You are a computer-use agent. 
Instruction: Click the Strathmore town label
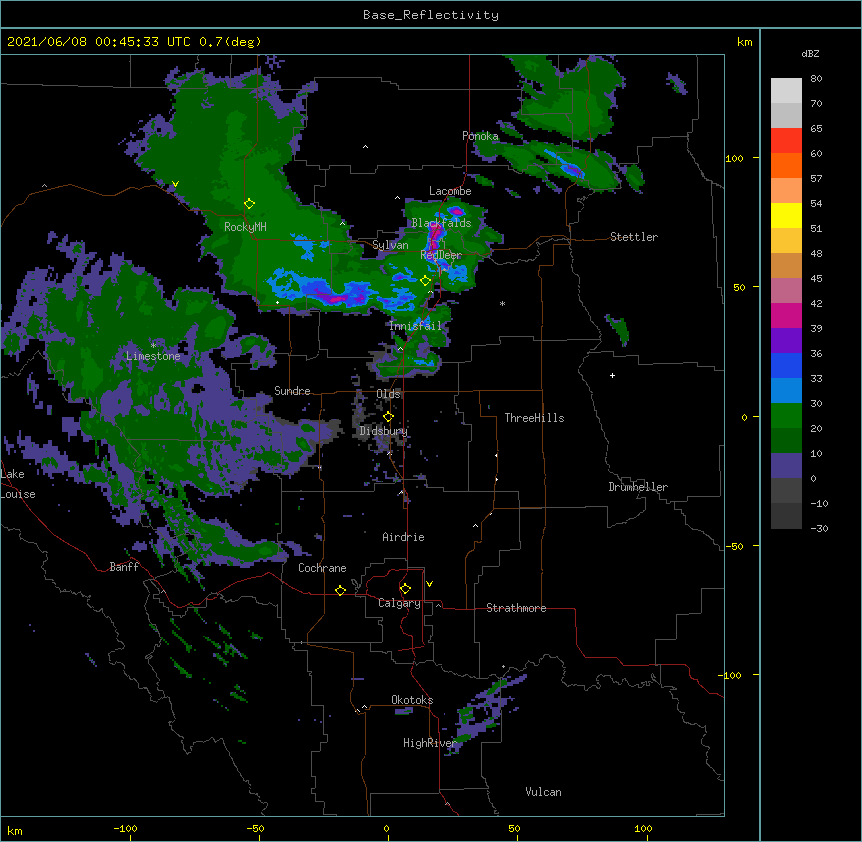516,608
